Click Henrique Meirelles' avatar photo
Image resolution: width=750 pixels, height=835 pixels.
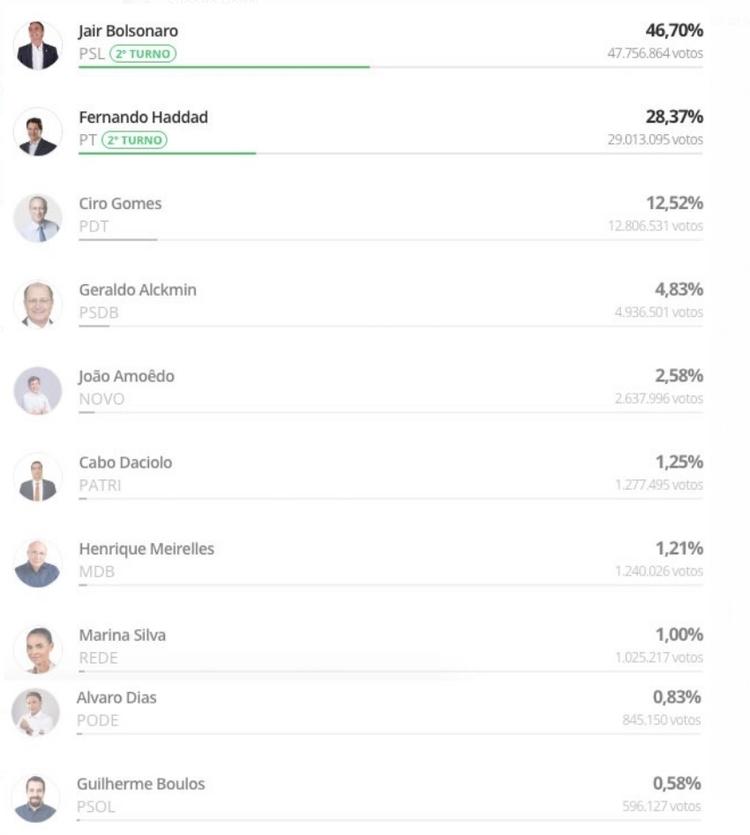click(38, 563)
